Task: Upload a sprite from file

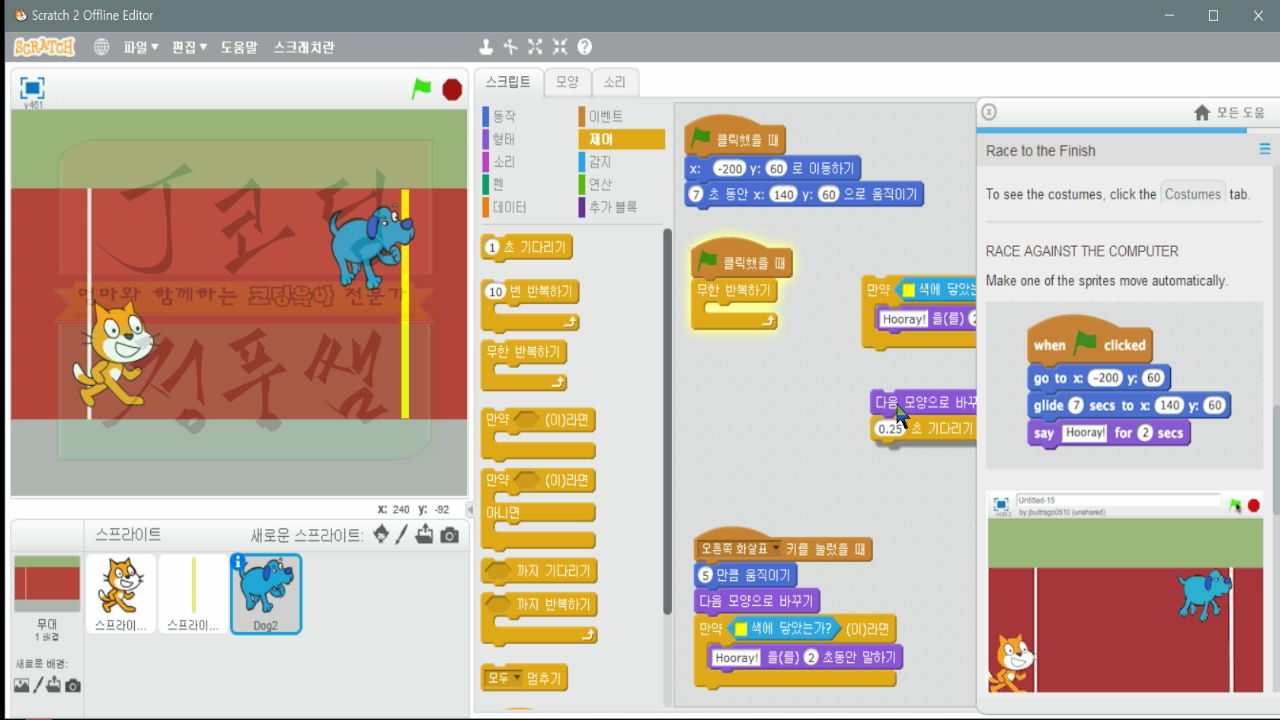Action: click(x=425, y=535)
